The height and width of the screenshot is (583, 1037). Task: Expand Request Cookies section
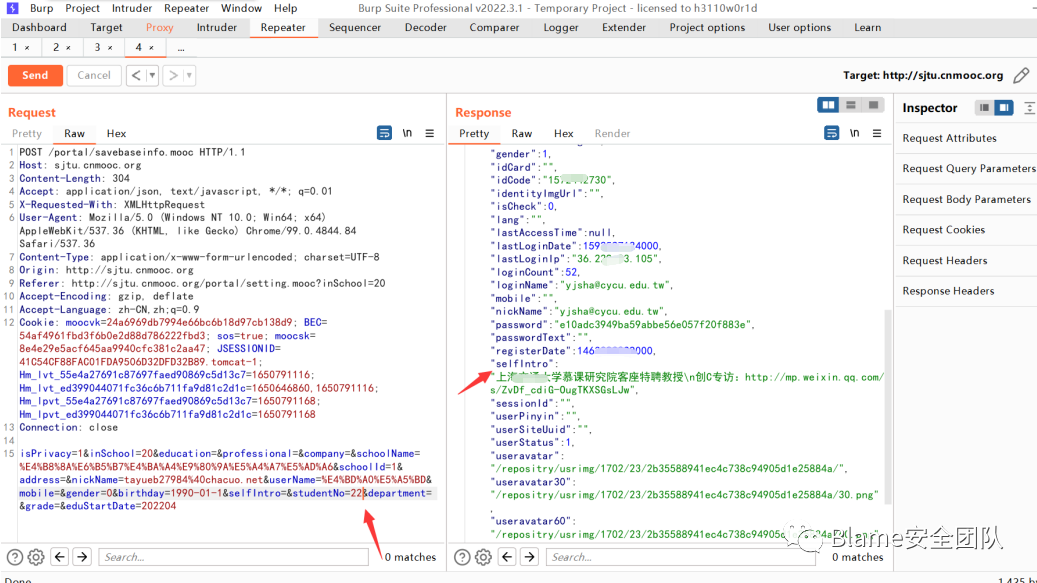pyautogui.click(x=944, y=229)
